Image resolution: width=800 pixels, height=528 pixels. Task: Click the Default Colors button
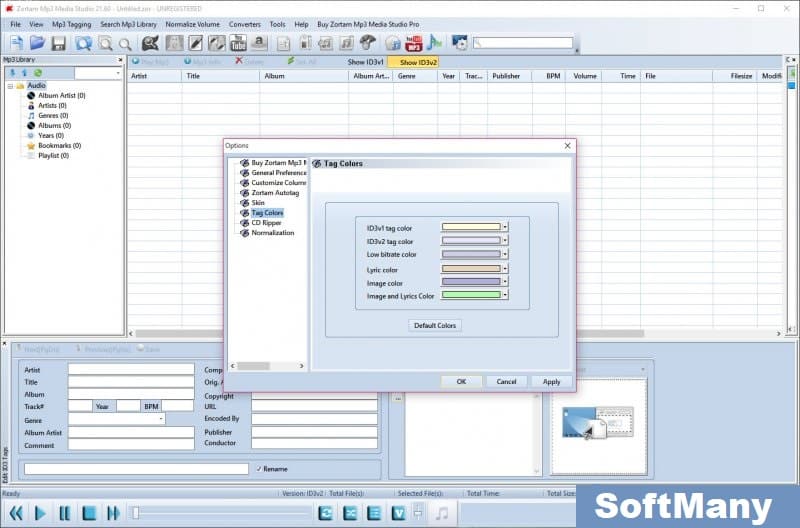435,325
